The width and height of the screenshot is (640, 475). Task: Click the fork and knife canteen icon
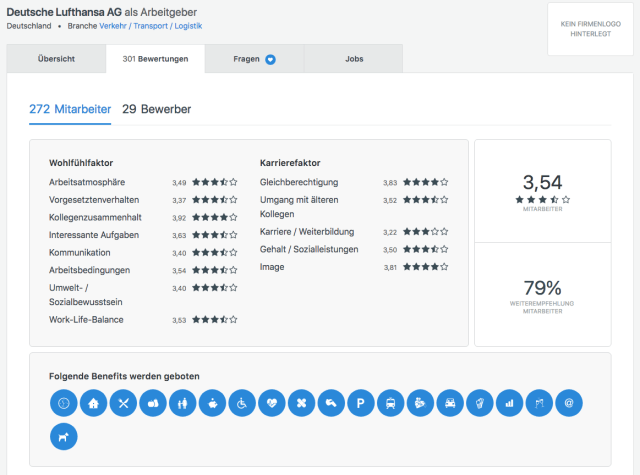point(123,402)
